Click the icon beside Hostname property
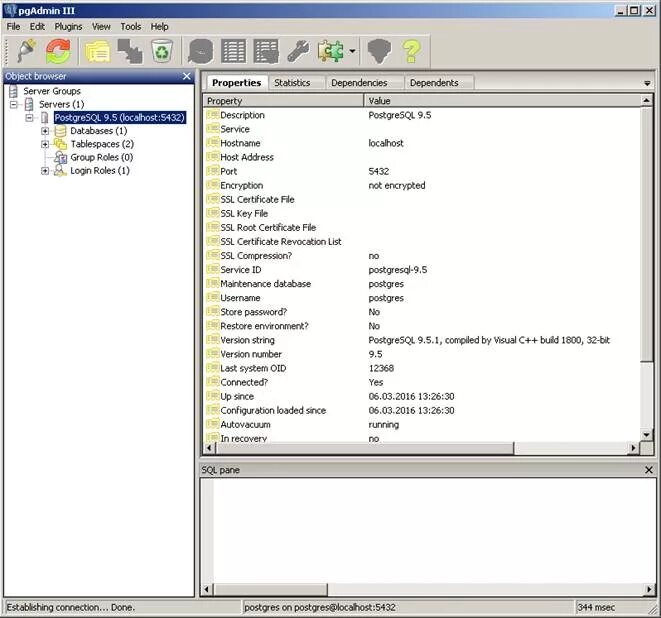 pyautogui.click(x=212, y=143)
